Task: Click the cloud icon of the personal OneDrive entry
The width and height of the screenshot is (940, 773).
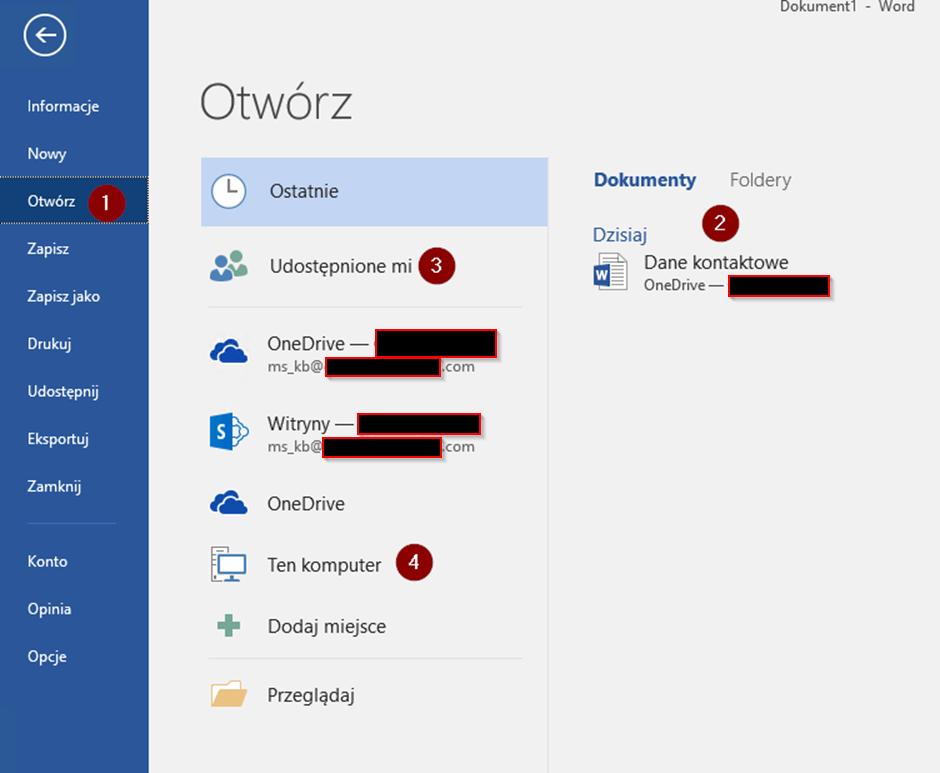Action: click(228, 503)
